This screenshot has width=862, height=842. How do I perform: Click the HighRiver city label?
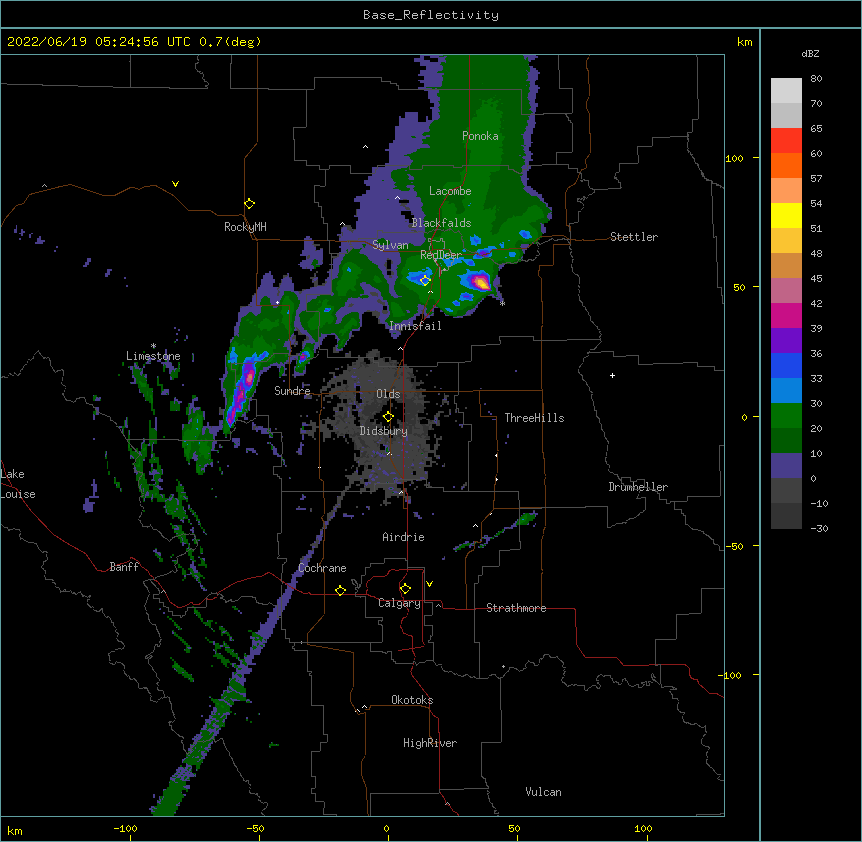point(430,743)
